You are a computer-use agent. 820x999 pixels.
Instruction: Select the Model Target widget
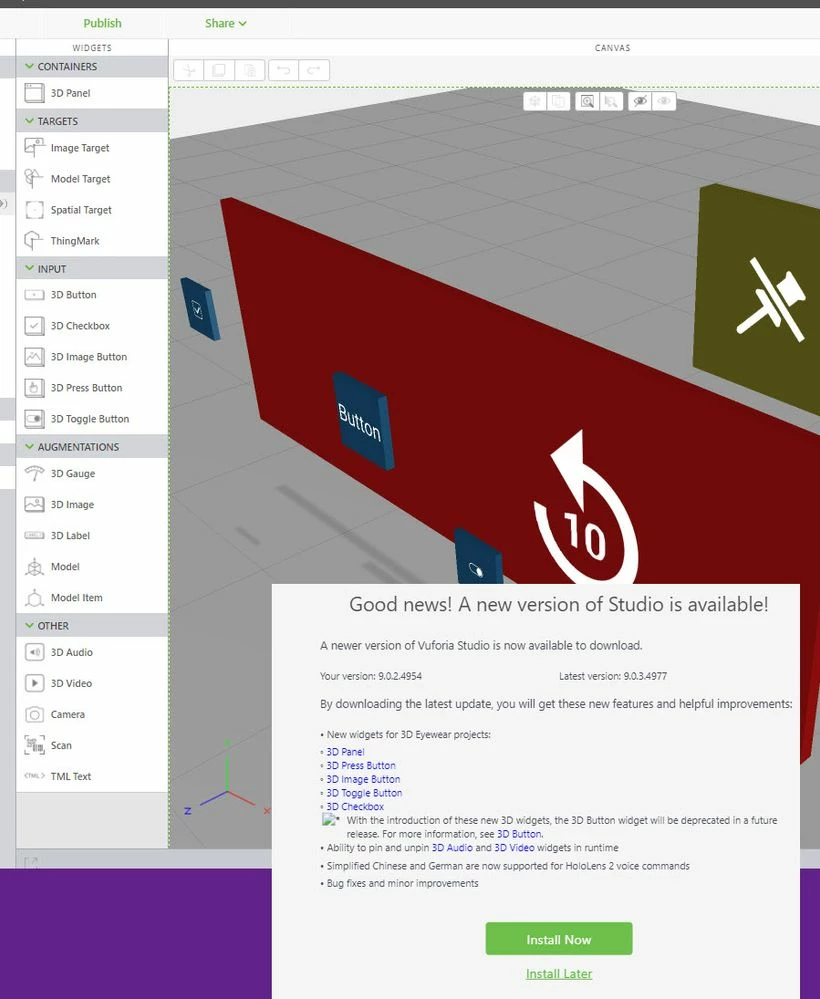coord(92,179)
